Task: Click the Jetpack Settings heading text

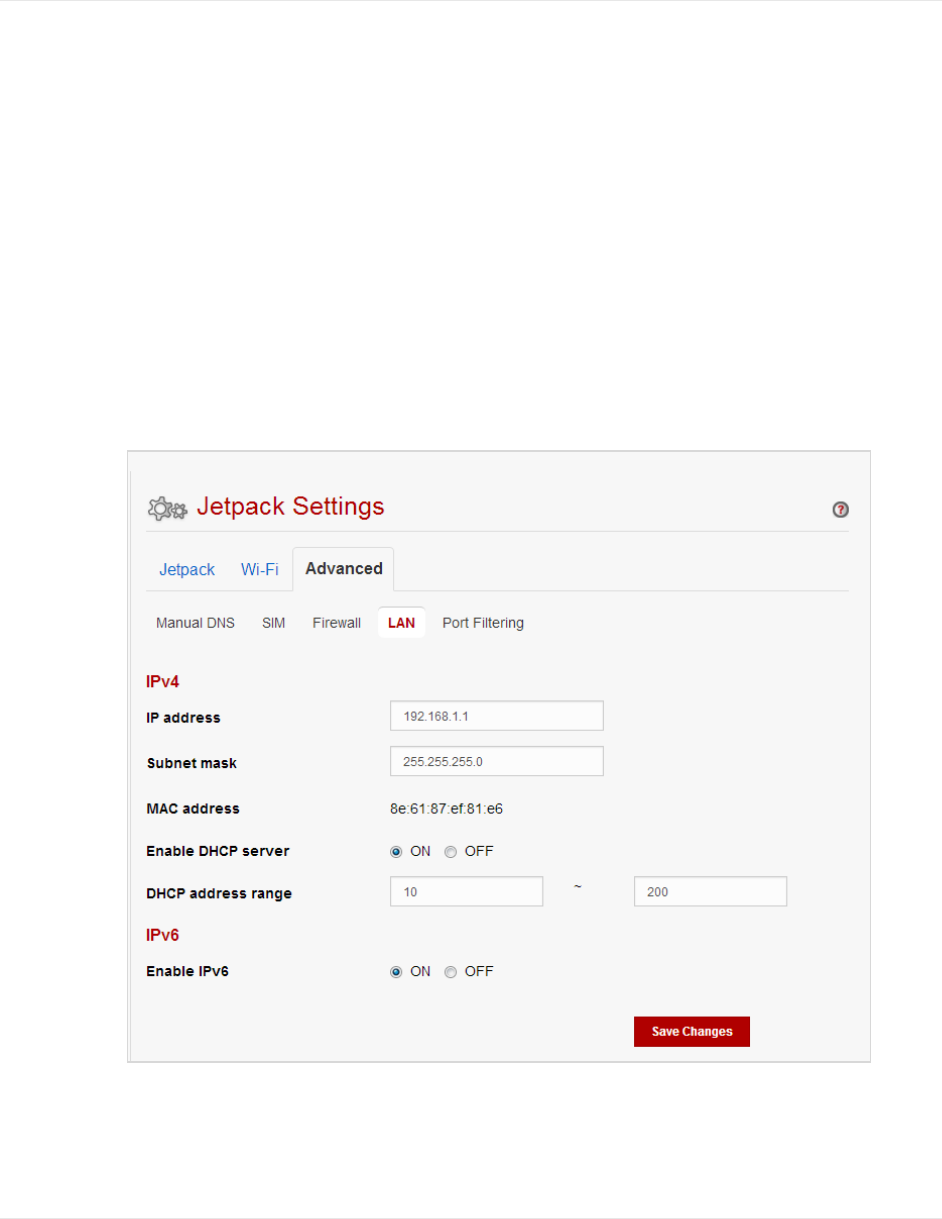Action: pyautogui.click(x=290, y=506)
